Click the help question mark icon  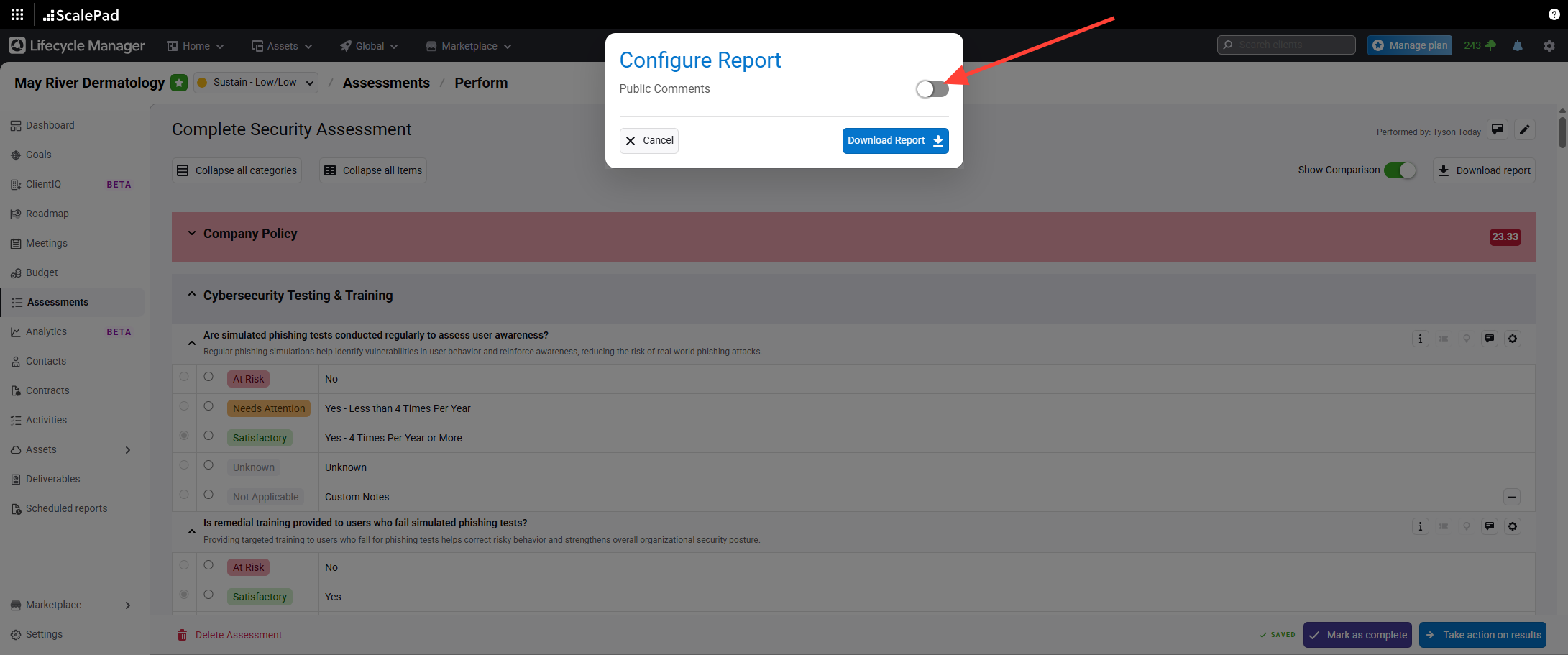[x=1554, y=14]
